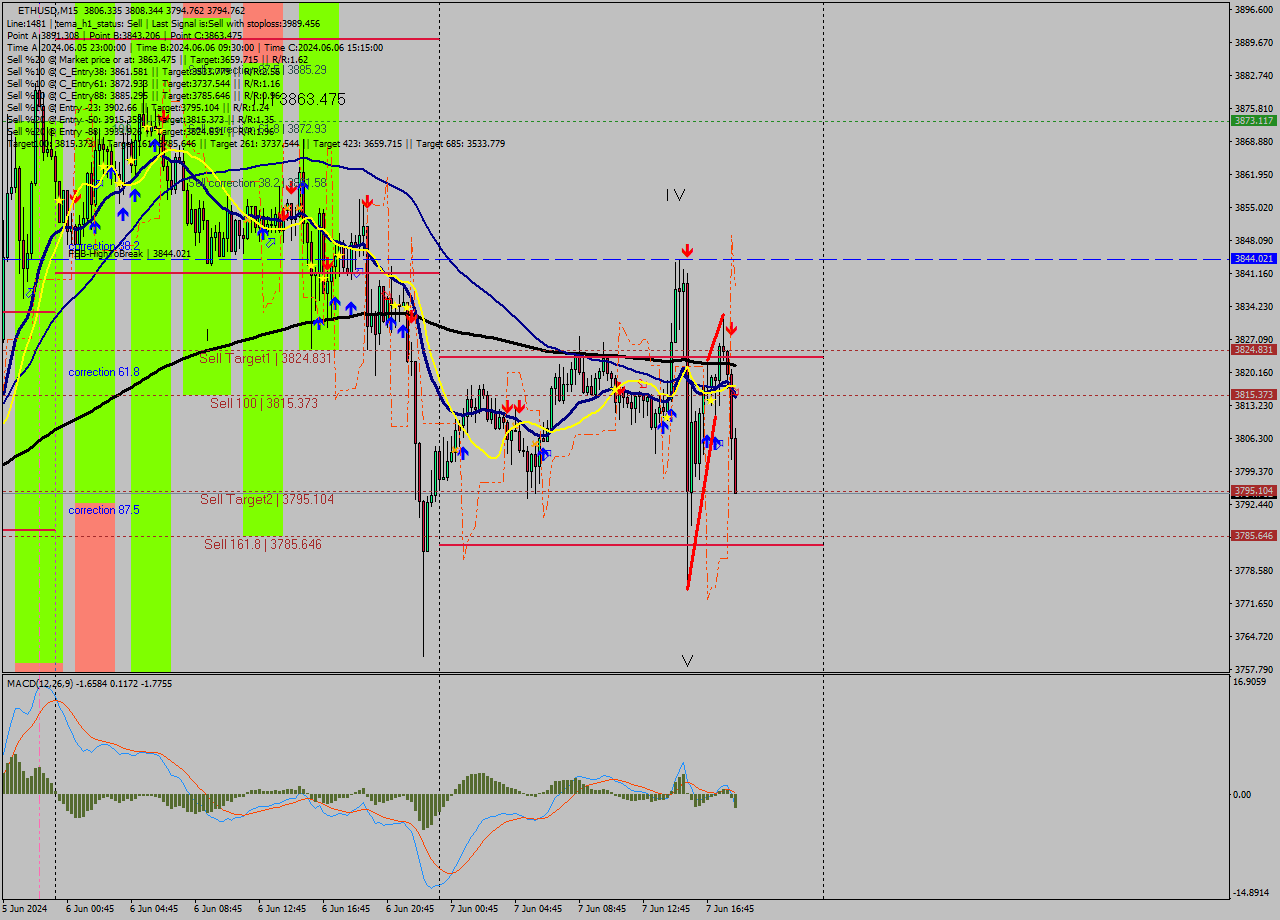Click the Sell 161.8 level label
The image size is (1280, 920).
pyautogui.click(x=263, y=544)
